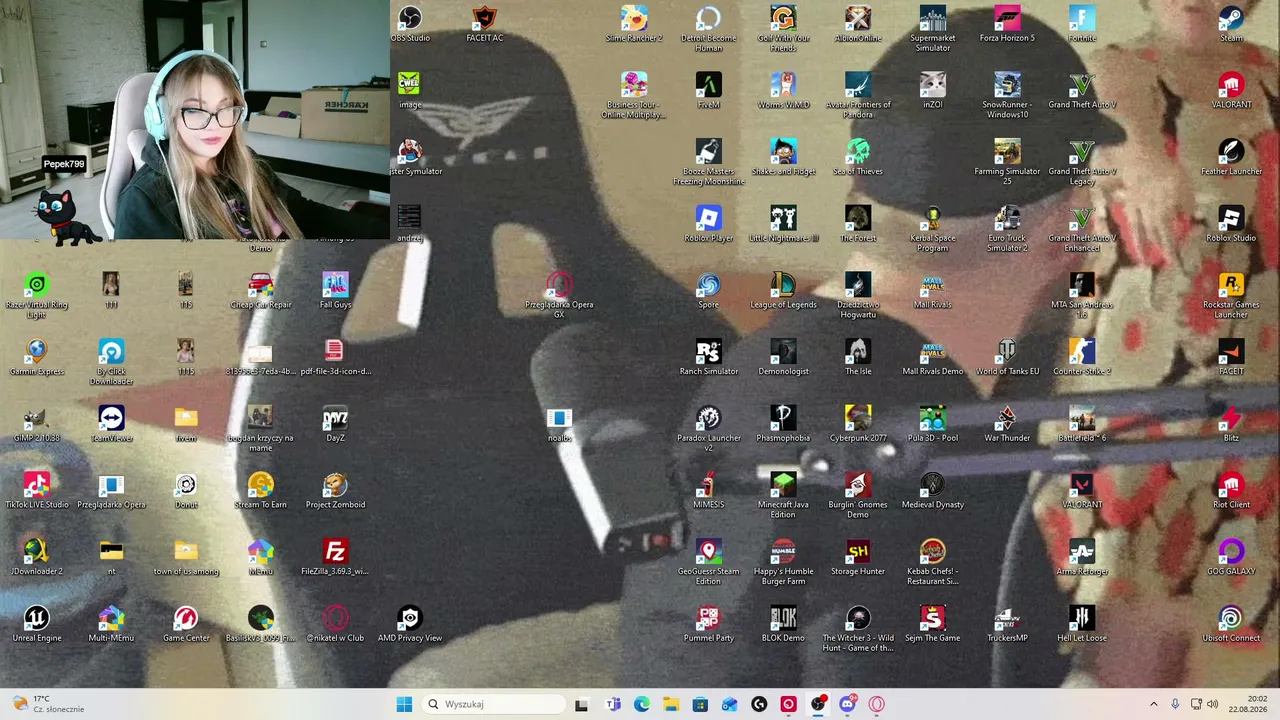This screenshot has height=720, width=1280.
Task: Launch the Phasmophobia shortcut
Action: 783,424
